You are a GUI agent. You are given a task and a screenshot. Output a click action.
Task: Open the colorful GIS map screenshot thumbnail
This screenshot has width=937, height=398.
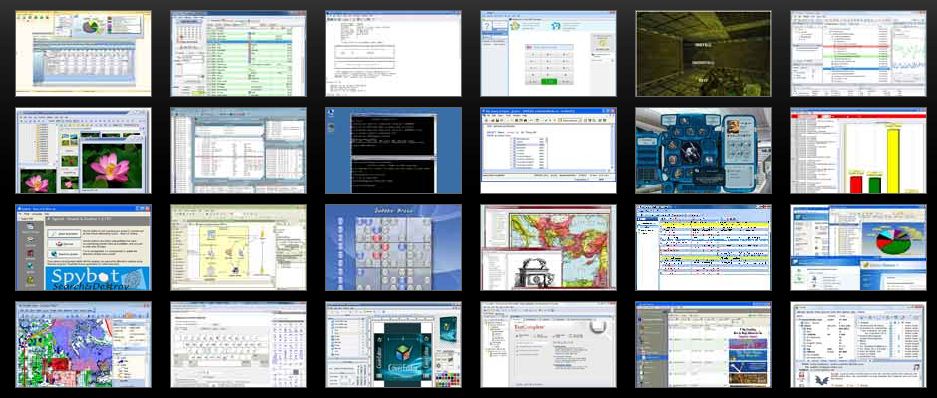pos(83,345)
